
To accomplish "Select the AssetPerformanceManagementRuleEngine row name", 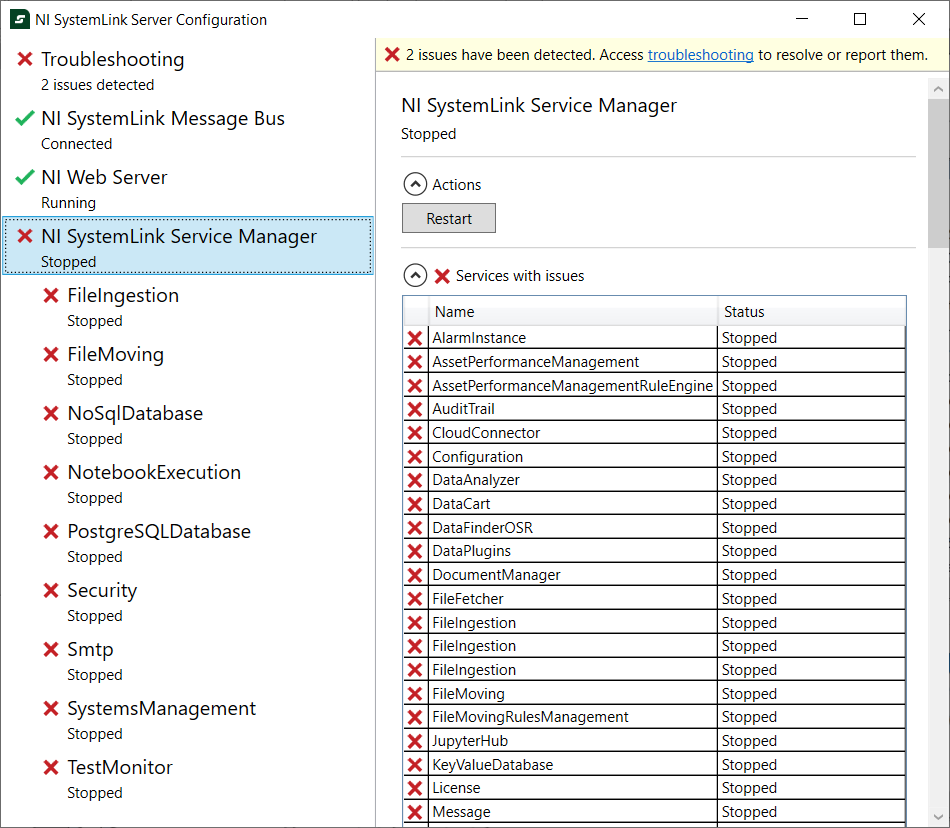I will click(573, 386).
